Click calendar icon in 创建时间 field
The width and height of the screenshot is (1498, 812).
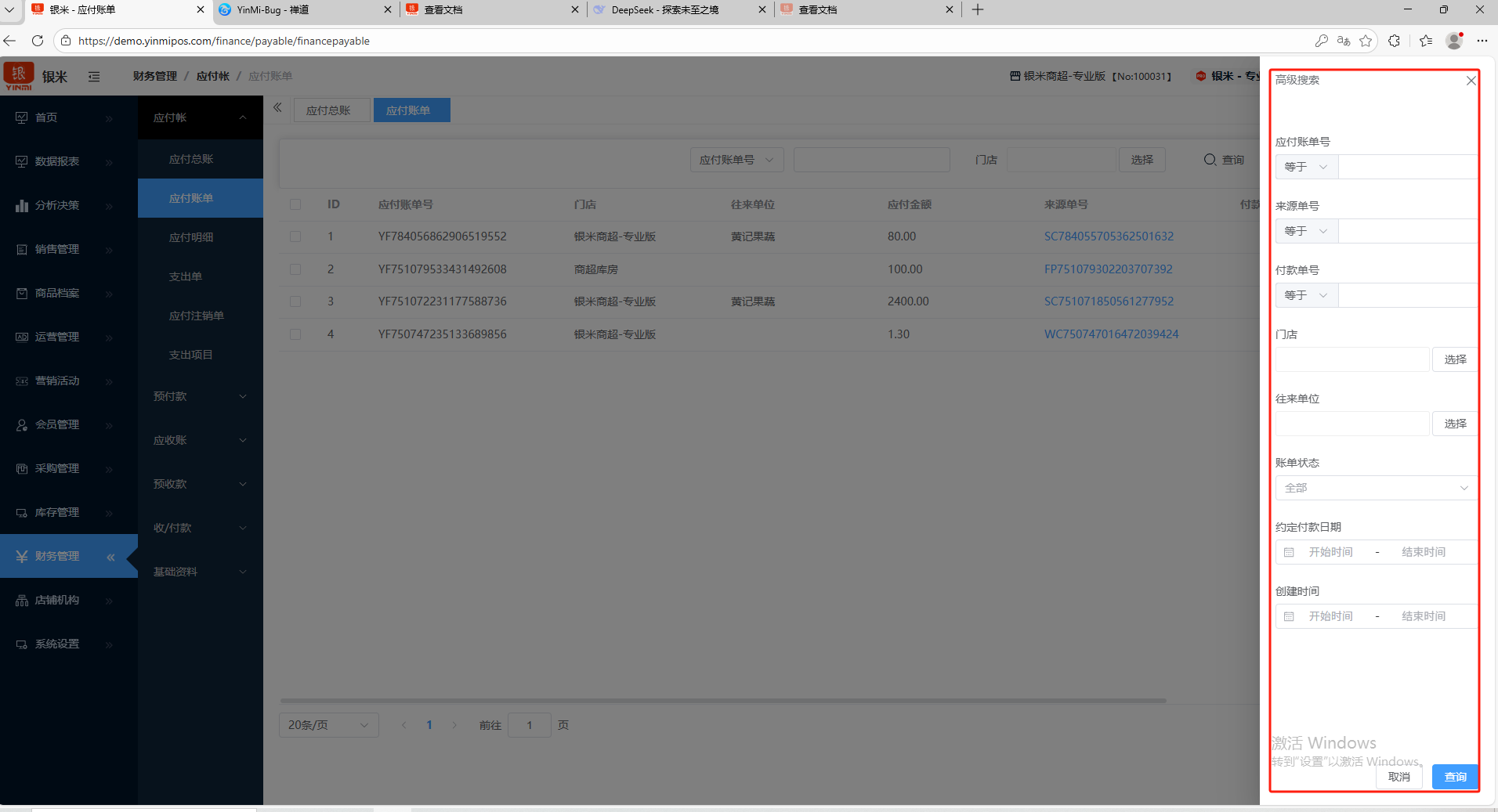(x=1289, y=616)
